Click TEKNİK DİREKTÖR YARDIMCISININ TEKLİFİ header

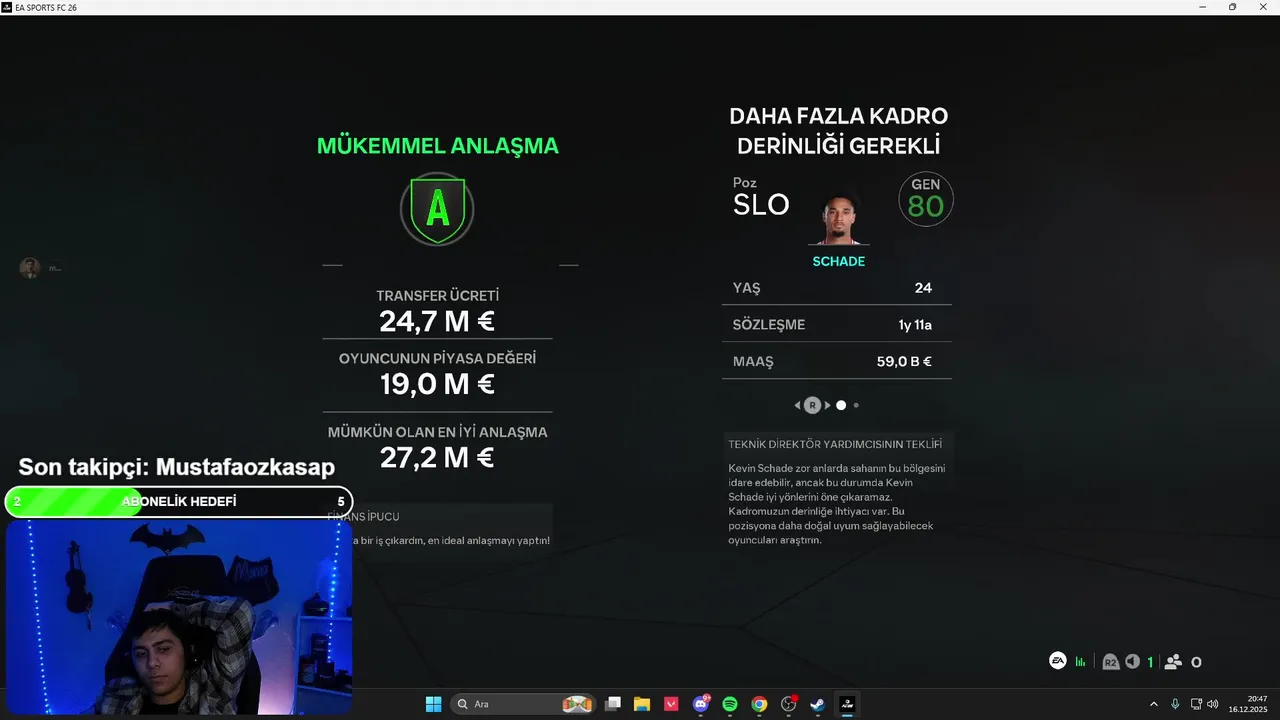(x=836, y=443)
